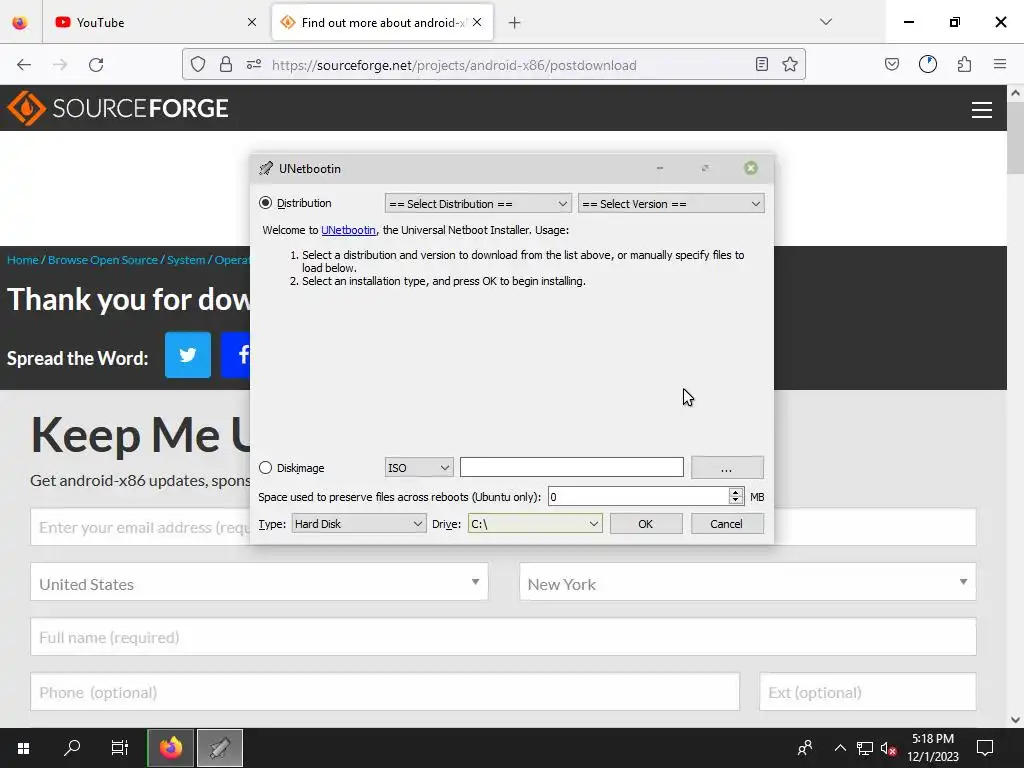Open the Firefox application menu
Viewport: 1024px width, 768px height.
tap(1000, 65)
